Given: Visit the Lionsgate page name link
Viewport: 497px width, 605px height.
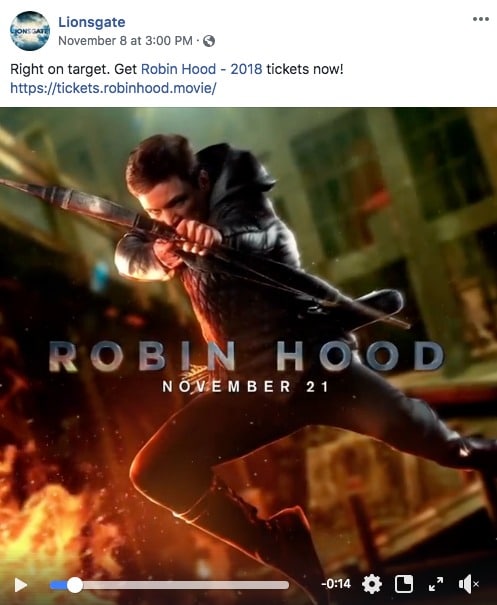Looking at the screenshot, I should click(x=92, y=22).
